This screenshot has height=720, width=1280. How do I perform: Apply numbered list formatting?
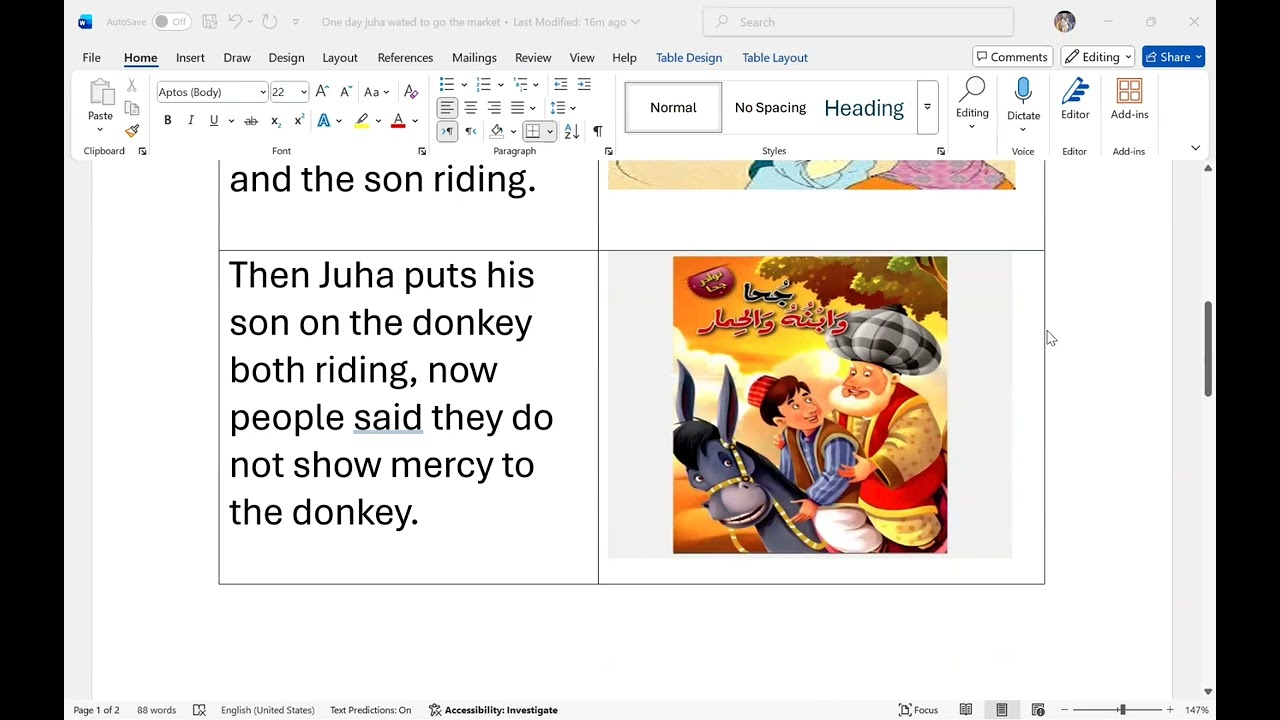coord(484,84)
